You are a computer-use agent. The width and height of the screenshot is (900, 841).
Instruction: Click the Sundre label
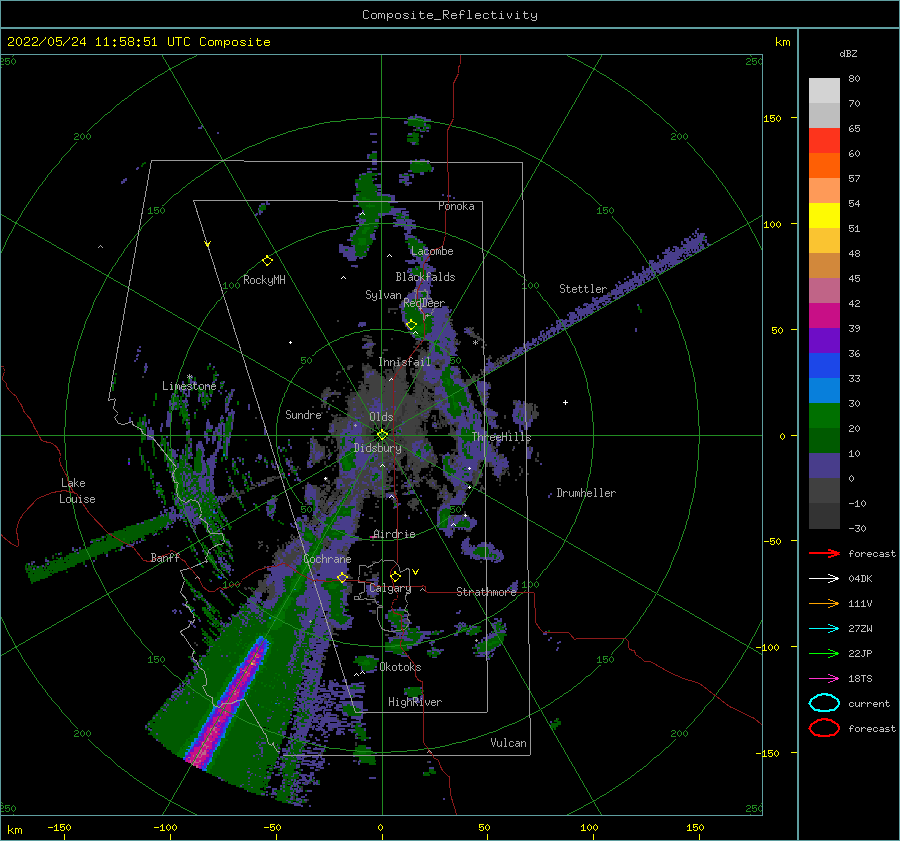click(303, 414)
